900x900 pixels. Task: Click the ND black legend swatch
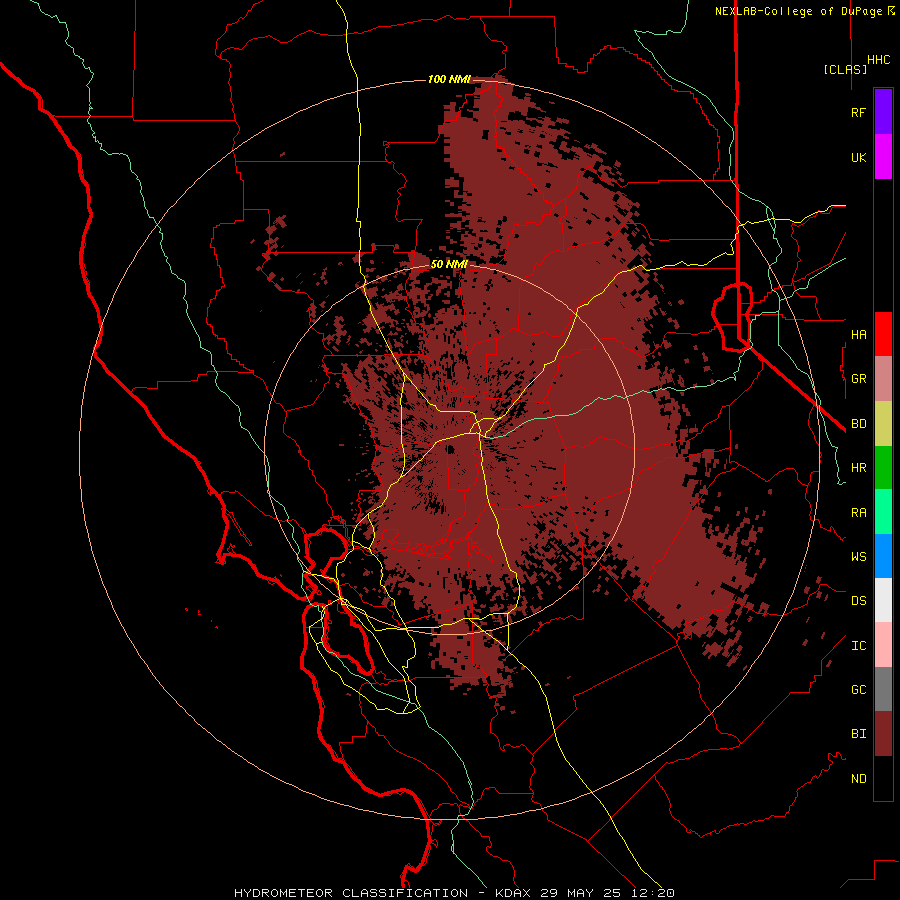pos(883,778)
